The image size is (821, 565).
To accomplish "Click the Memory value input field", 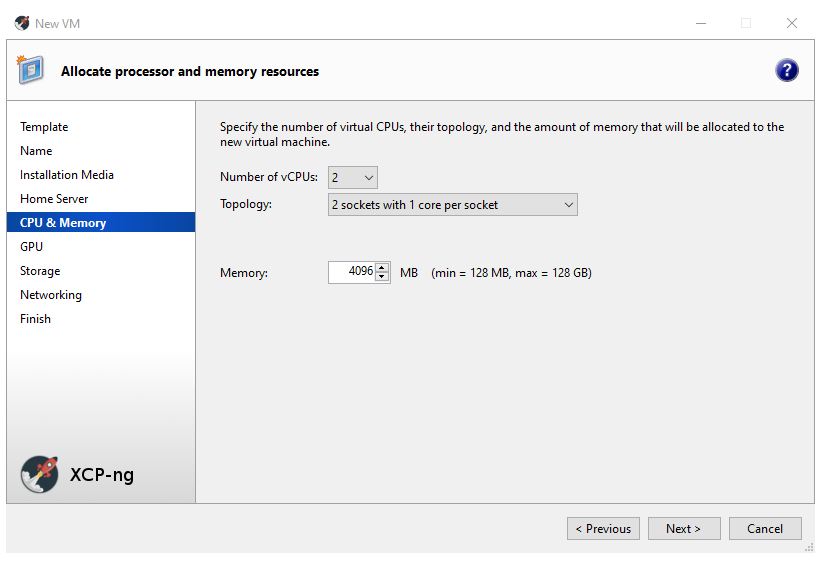I will point(351,272).
